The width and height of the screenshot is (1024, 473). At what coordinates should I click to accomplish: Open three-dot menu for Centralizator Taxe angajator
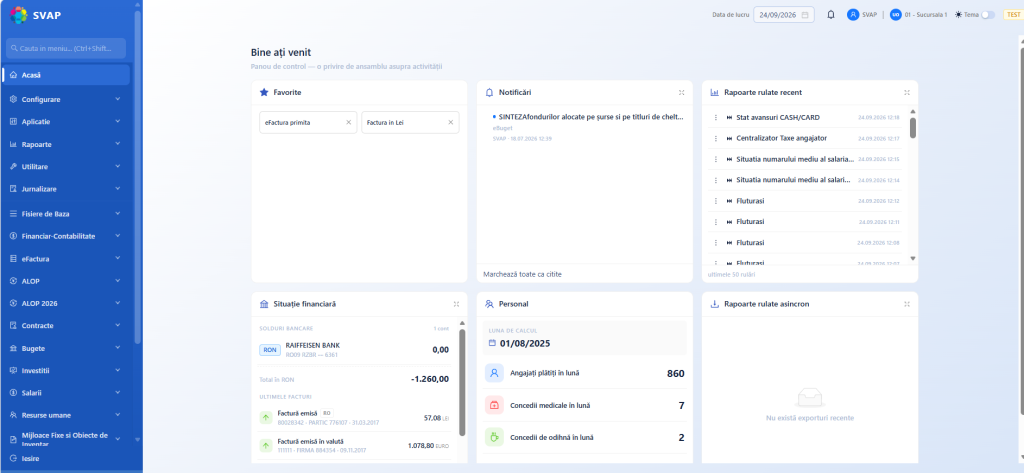click(716, 139)
